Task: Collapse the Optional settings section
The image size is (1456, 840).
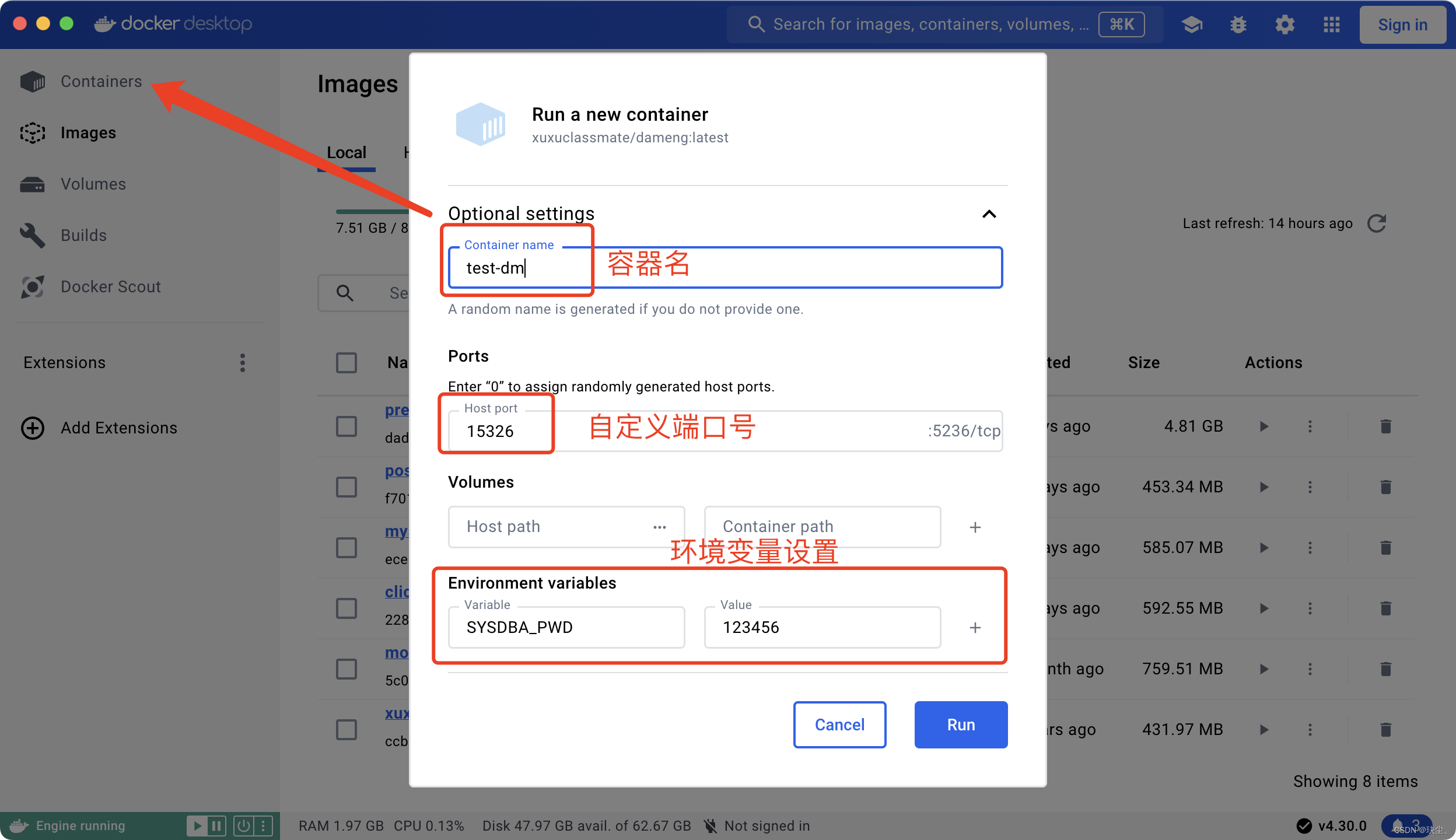Action: (x=989, y=214)
